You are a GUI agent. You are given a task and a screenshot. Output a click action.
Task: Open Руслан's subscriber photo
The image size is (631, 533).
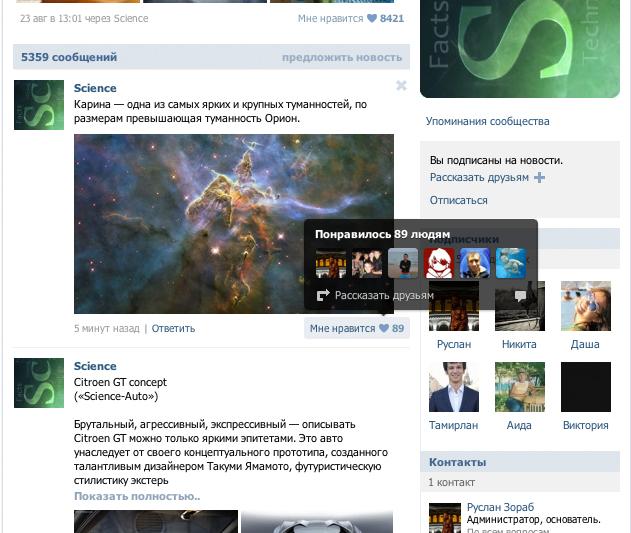point(454,306)
